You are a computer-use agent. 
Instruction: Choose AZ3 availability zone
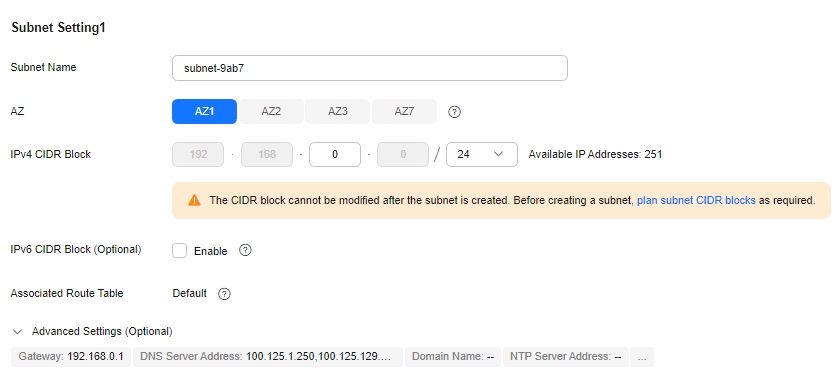338,112
